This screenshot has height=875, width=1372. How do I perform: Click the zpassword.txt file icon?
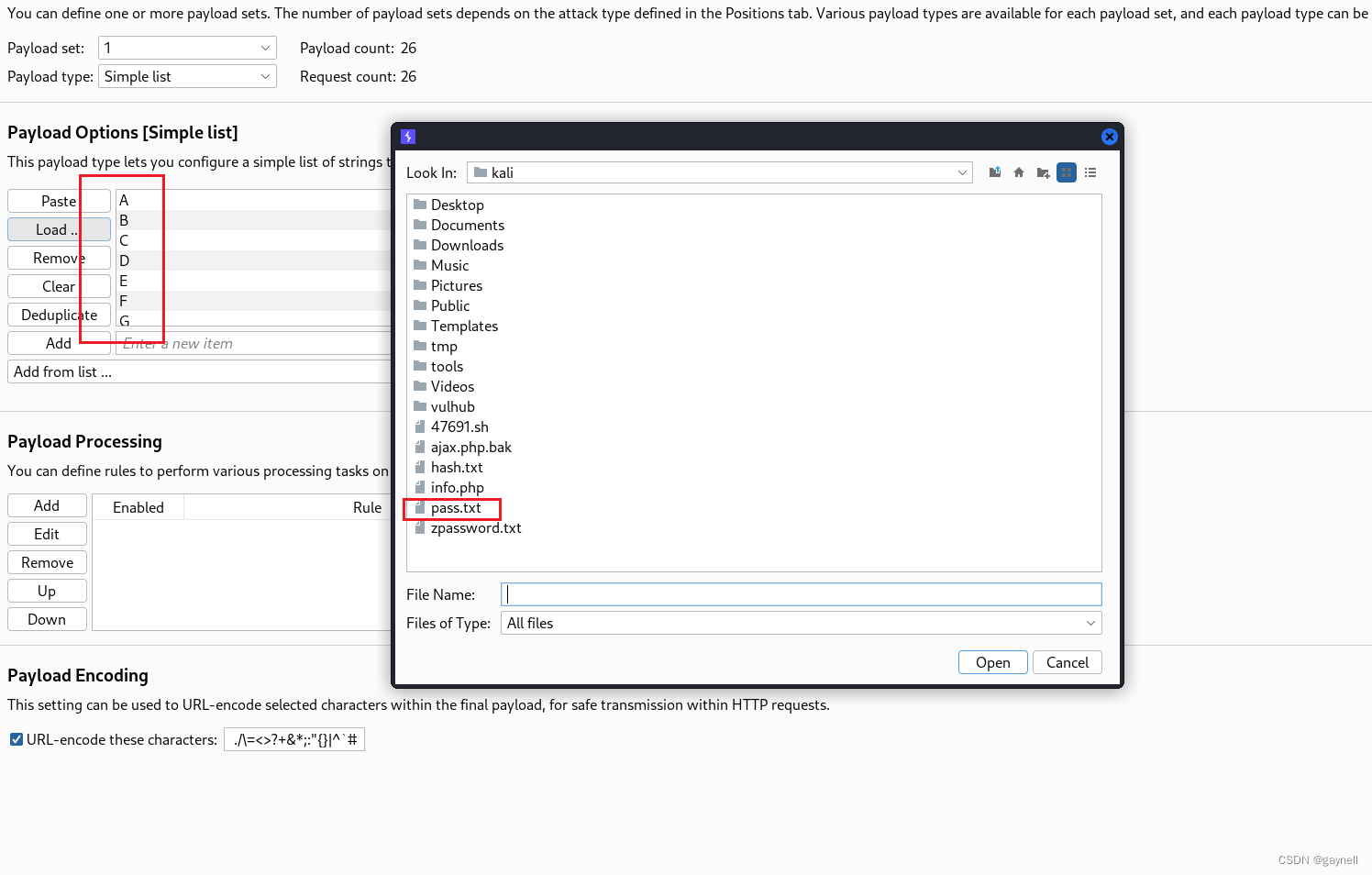(x=420, y=527)
